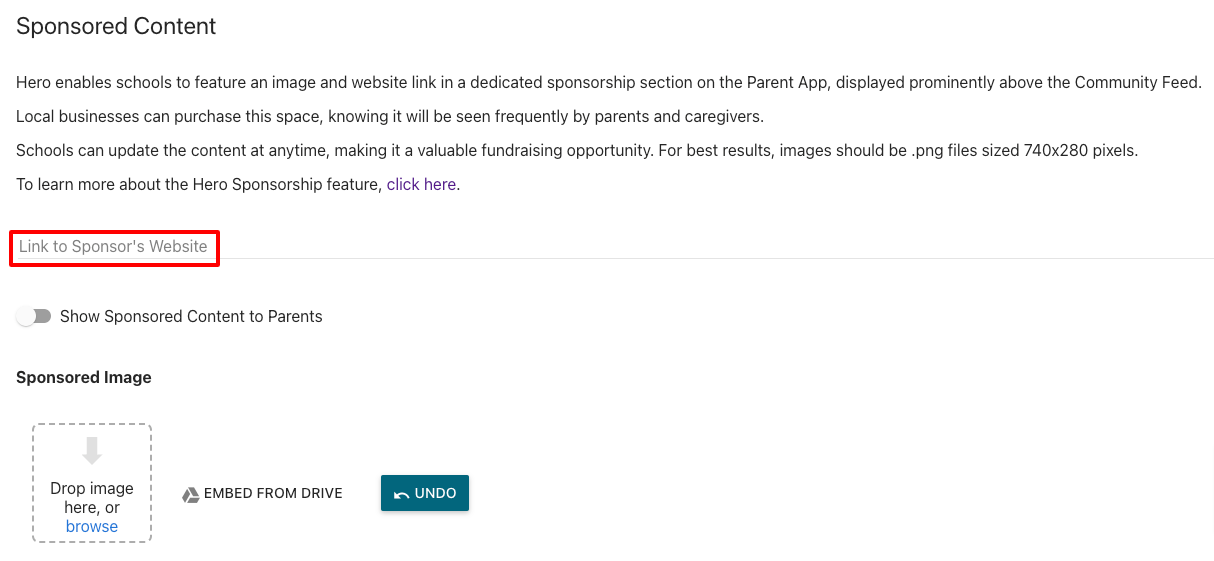This screenshot has width=1214, height=561.
Task: Click the EMBED FROM DRIVE button
Action: [262, 493]
